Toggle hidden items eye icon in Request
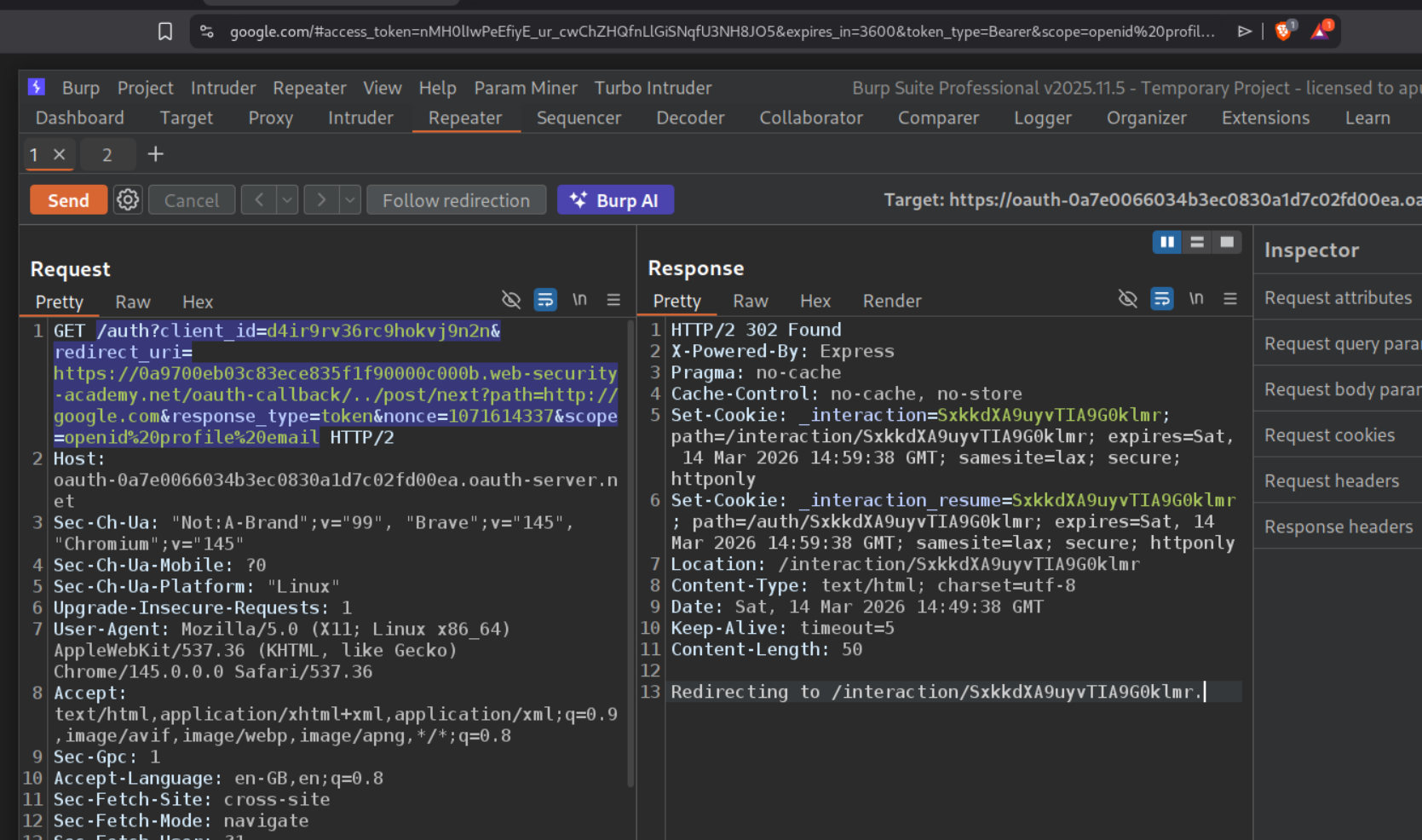 pyautogui.click(x=511, y=300)
